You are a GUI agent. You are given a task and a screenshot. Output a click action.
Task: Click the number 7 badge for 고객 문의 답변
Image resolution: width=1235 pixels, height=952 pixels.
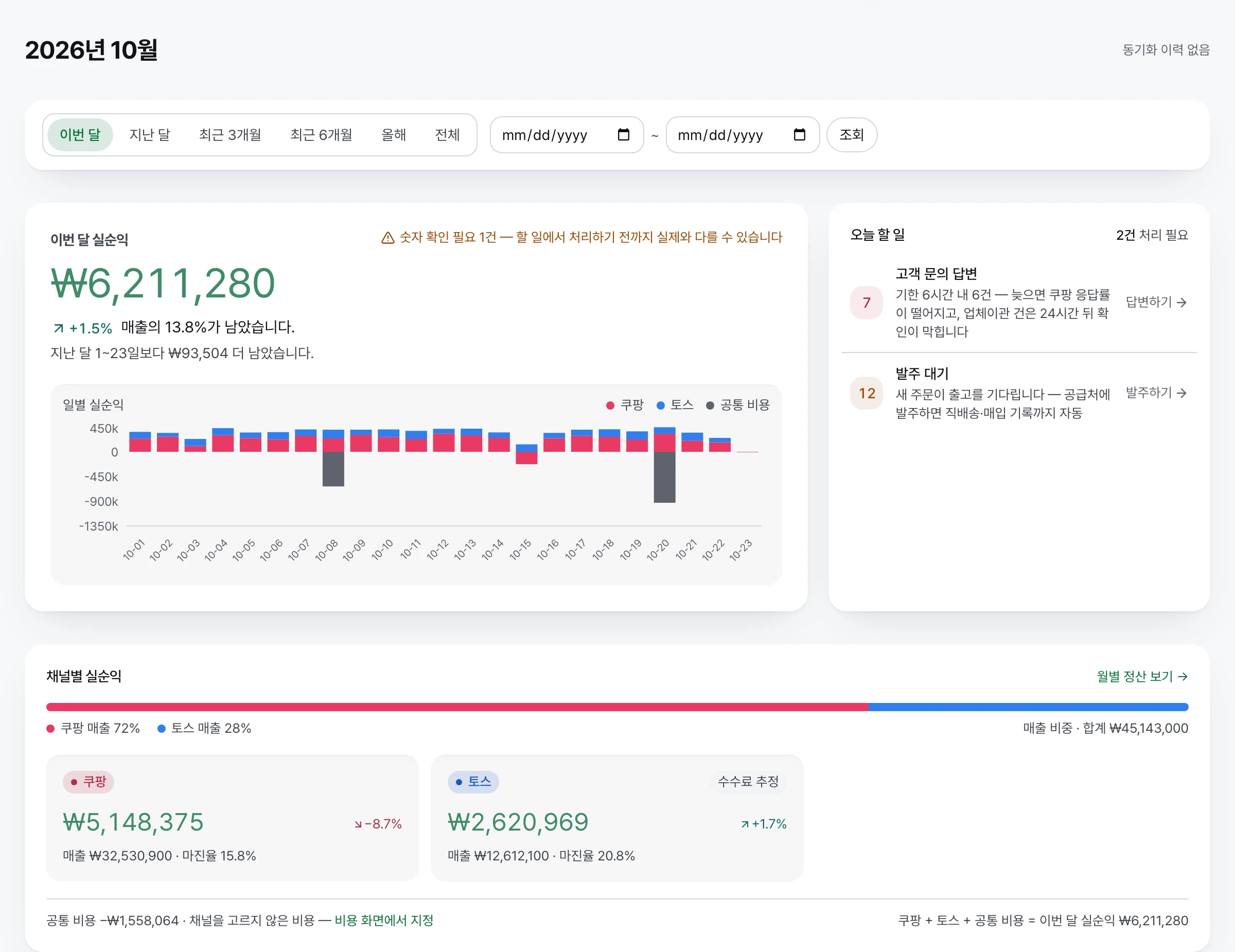(867, 303)
